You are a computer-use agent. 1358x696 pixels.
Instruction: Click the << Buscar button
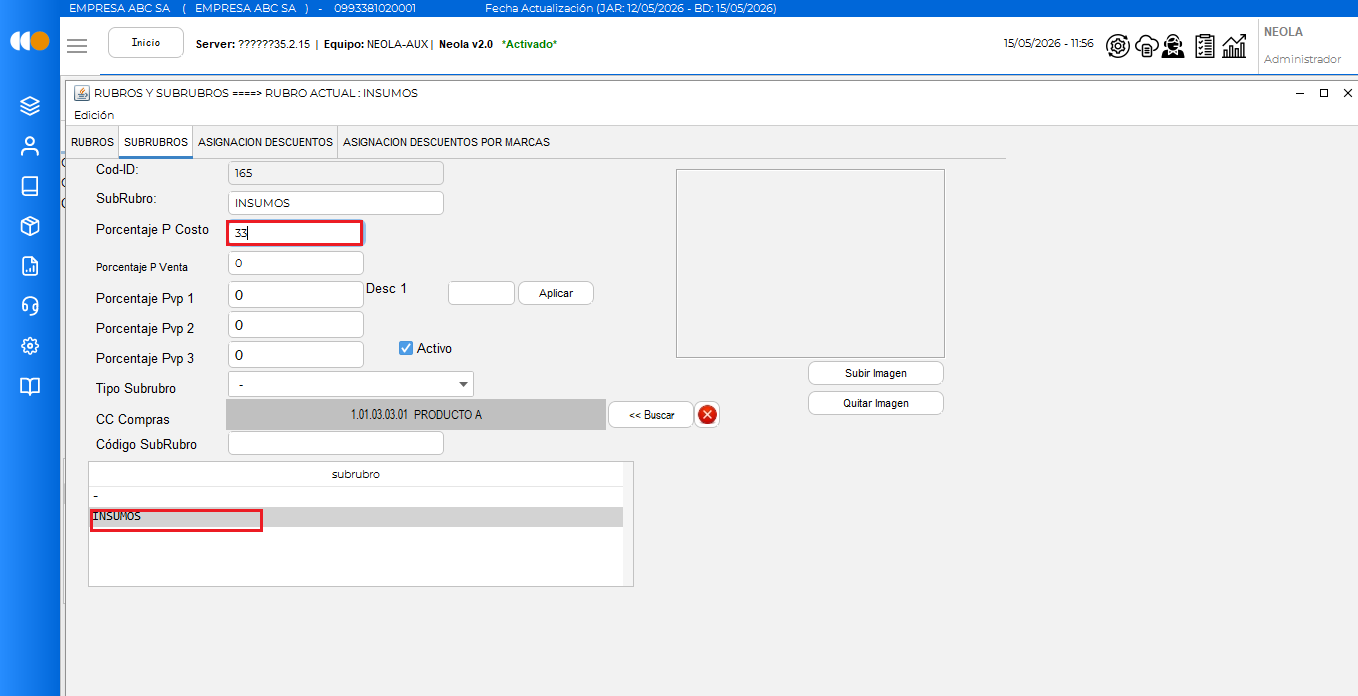click(651, 415)
